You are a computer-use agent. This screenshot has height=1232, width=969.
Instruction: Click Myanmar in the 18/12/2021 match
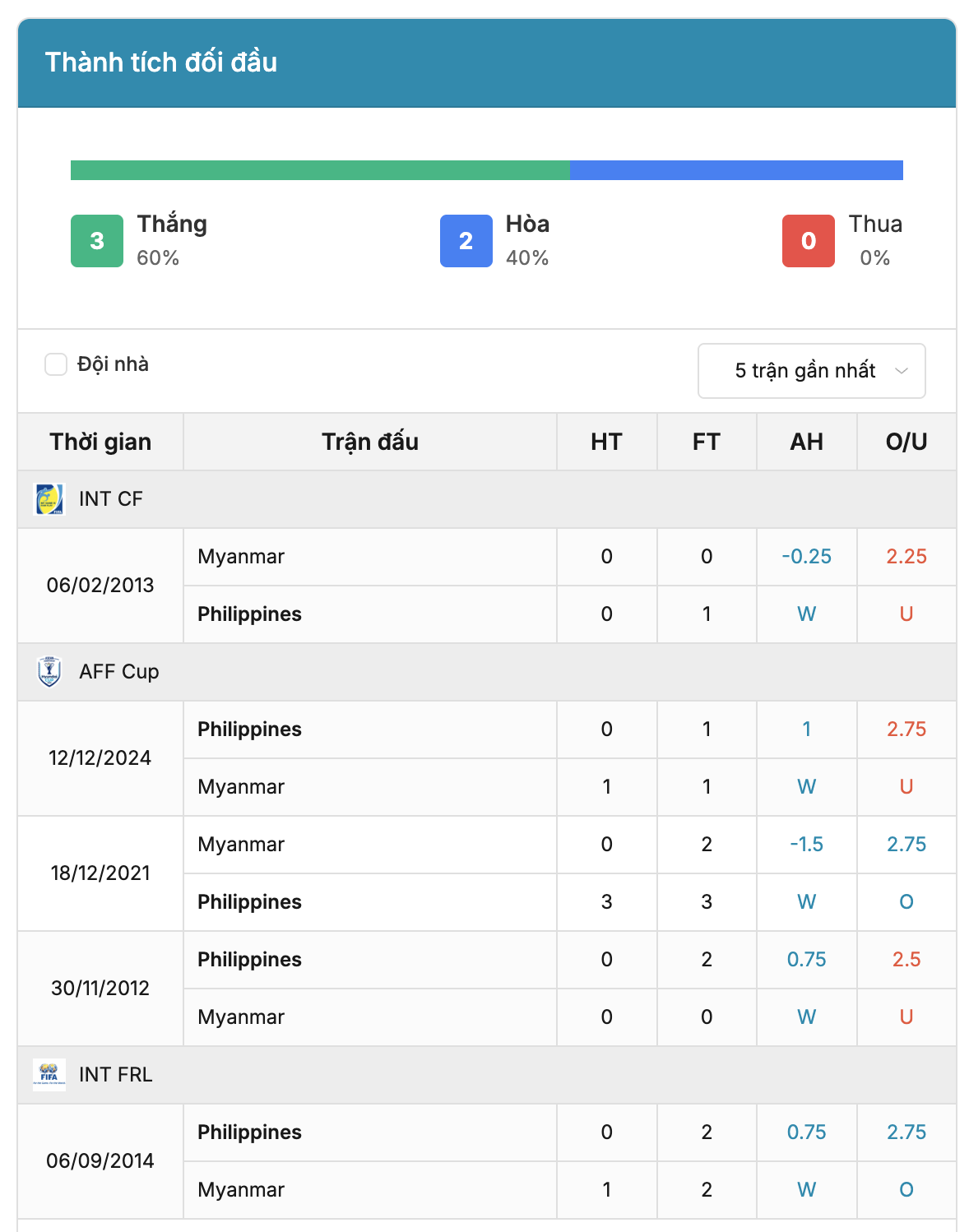pyautogui.click(x=241, y=845)
